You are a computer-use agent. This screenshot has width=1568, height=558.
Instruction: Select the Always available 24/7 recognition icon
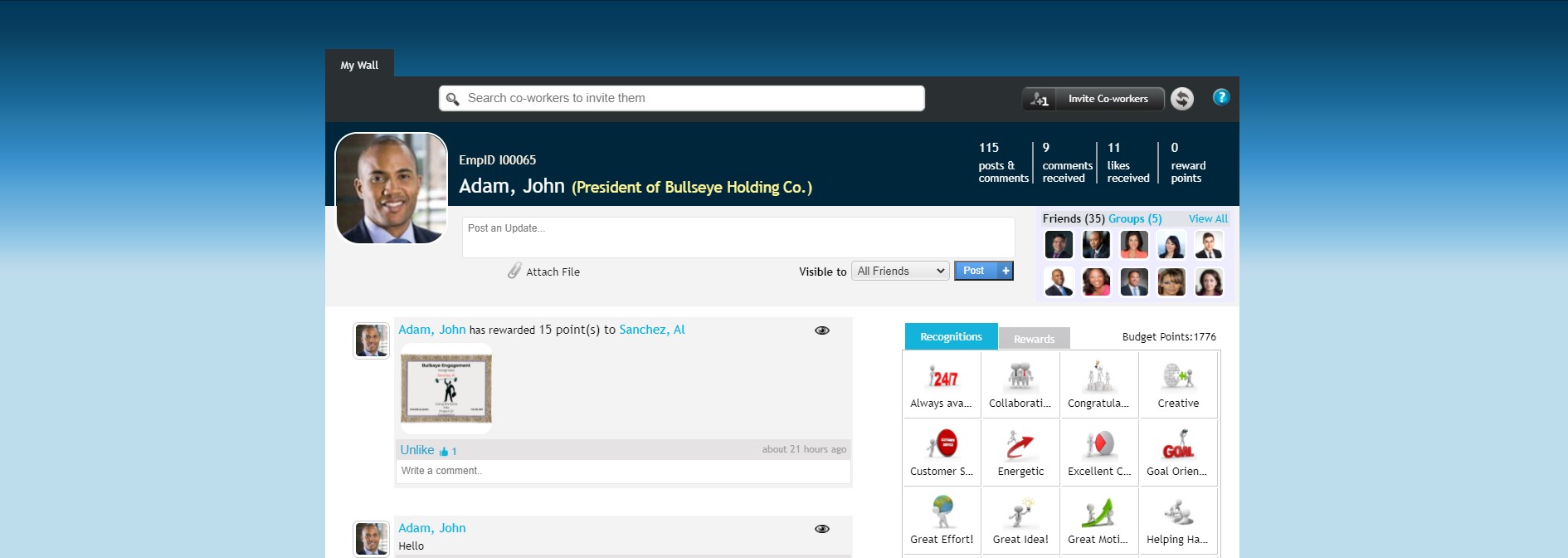(942, 384)
